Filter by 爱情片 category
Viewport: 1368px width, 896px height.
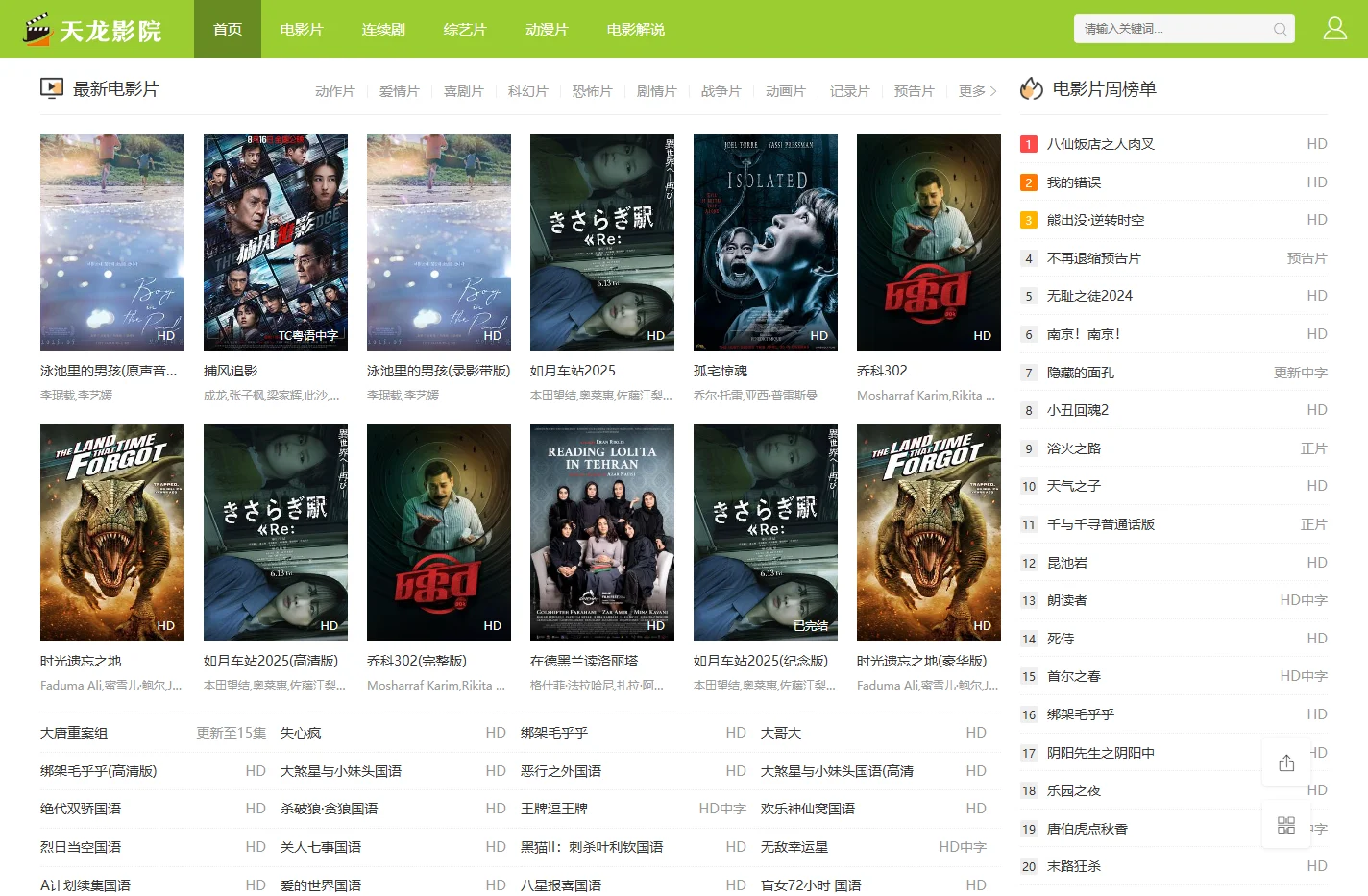pyautogui.click(x=400, y=91)
